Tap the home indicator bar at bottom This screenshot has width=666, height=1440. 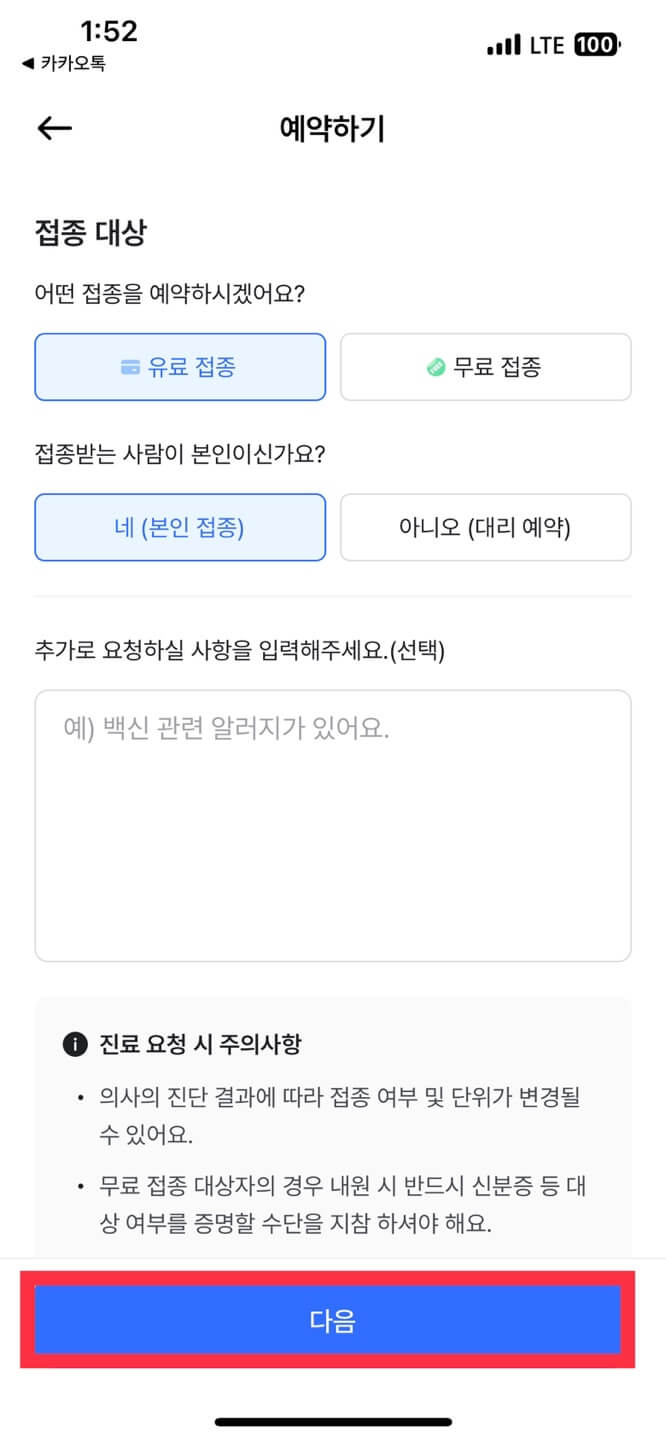point(332,1420)
